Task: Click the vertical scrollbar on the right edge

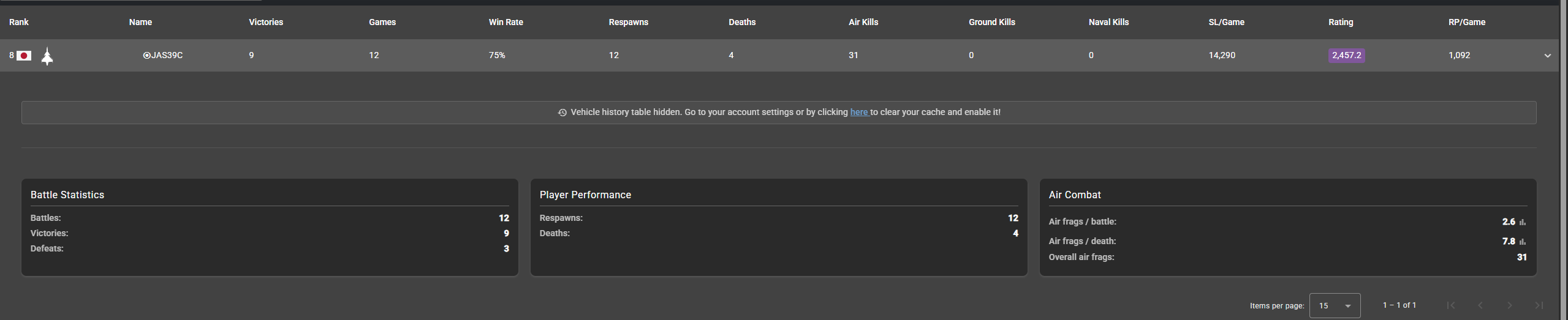Action: click(1563, 159)
